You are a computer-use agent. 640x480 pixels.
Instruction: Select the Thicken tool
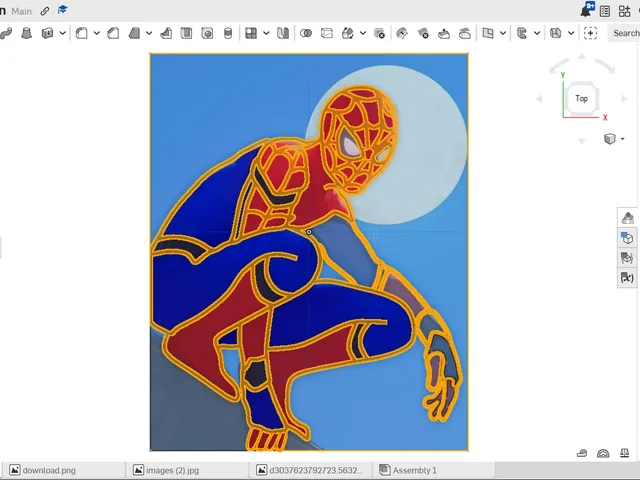[47, 33]
